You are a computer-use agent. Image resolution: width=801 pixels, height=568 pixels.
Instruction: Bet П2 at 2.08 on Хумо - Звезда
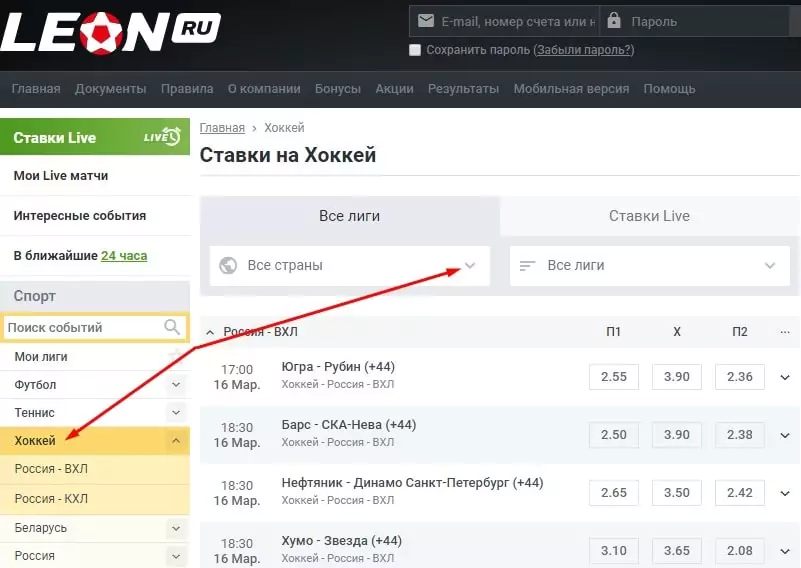coord(740,551)
